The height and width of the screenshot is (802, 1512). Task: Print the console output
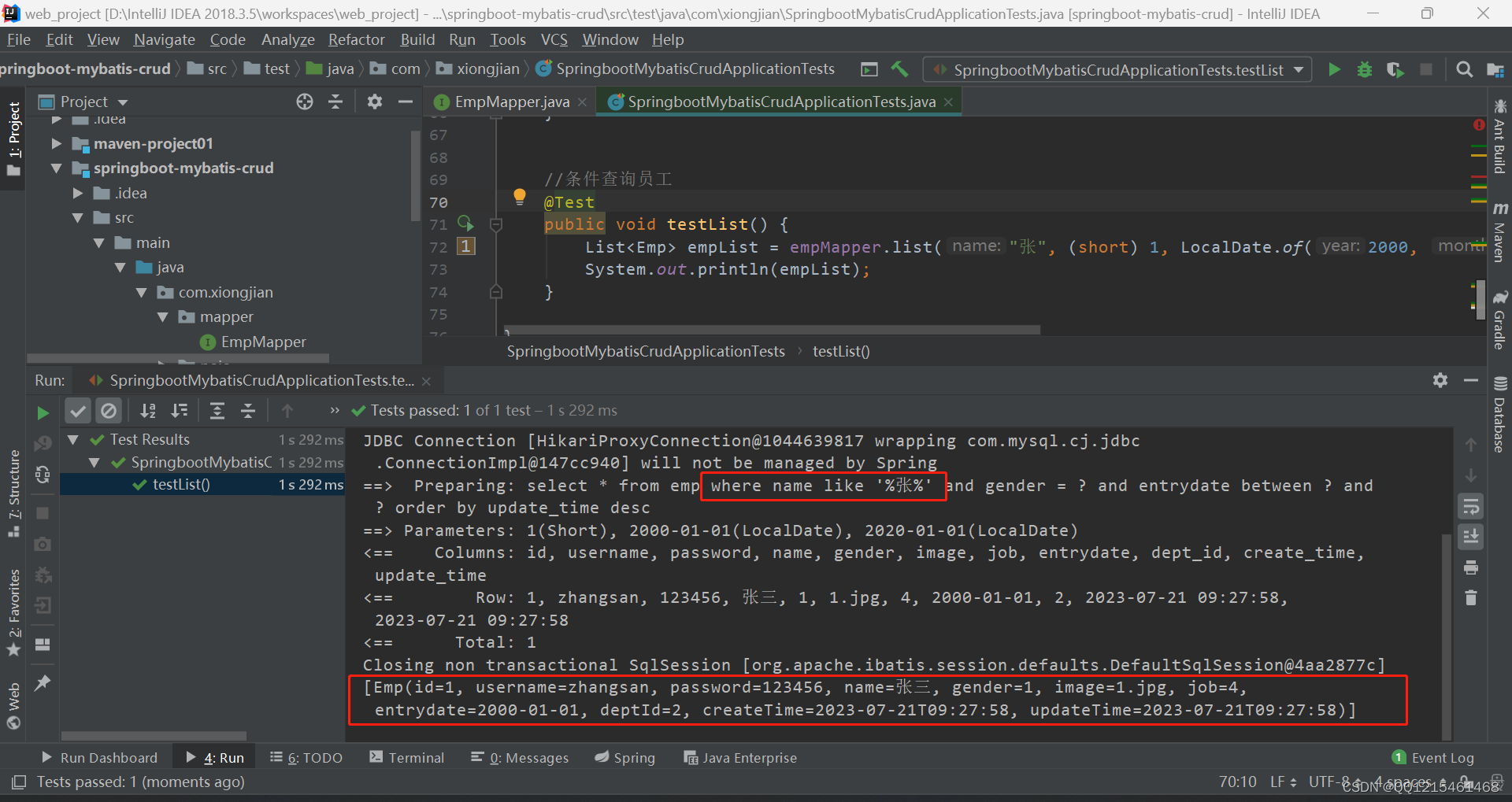click(x=1471, y=567)
